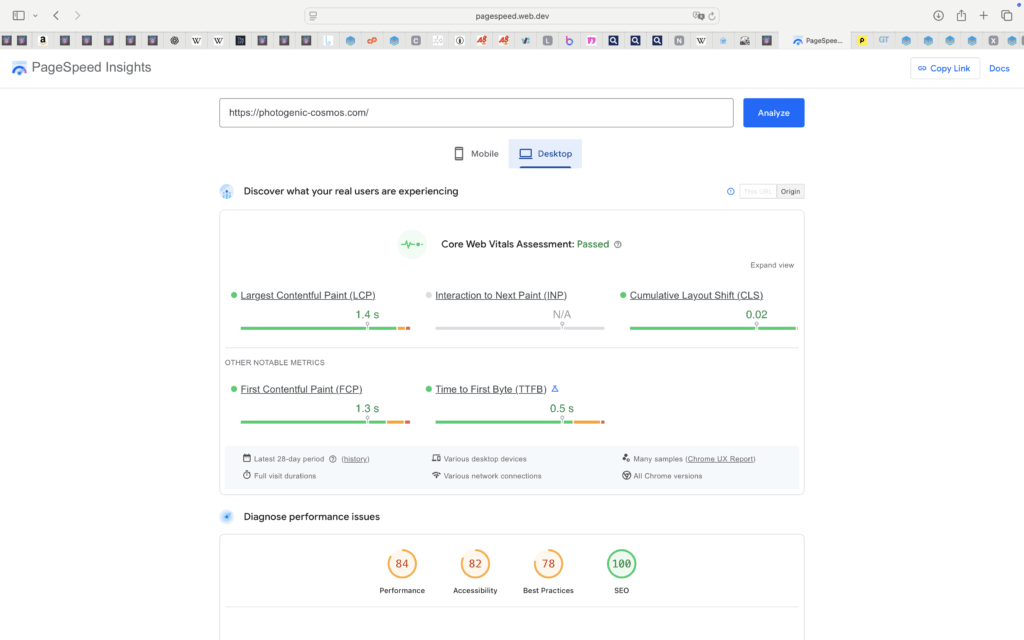Click the help icon after Latest 28-day period

coord(333,459)
